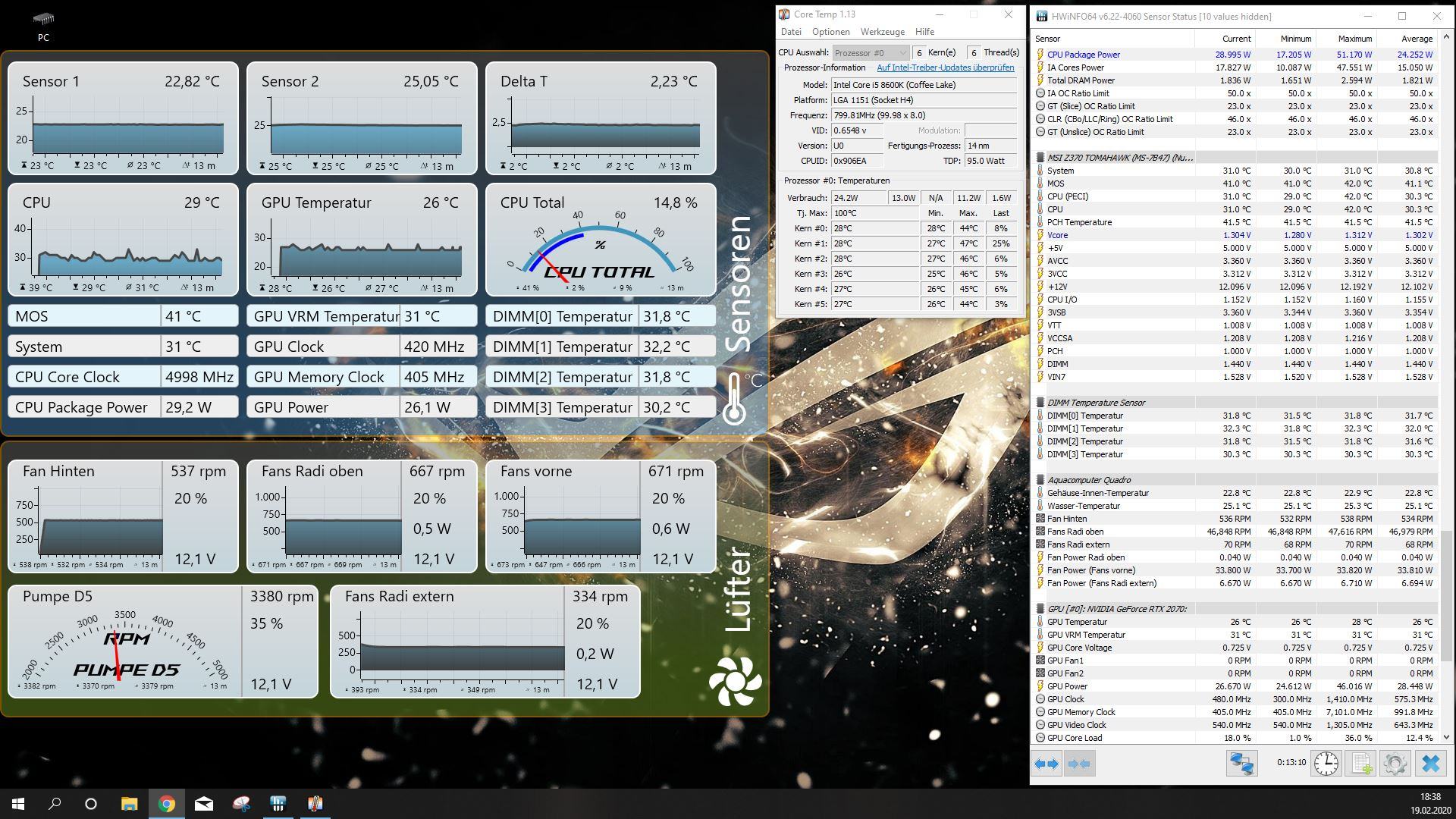Open the Werkzeuge menu in Core Temp

(x=882, y=32)
